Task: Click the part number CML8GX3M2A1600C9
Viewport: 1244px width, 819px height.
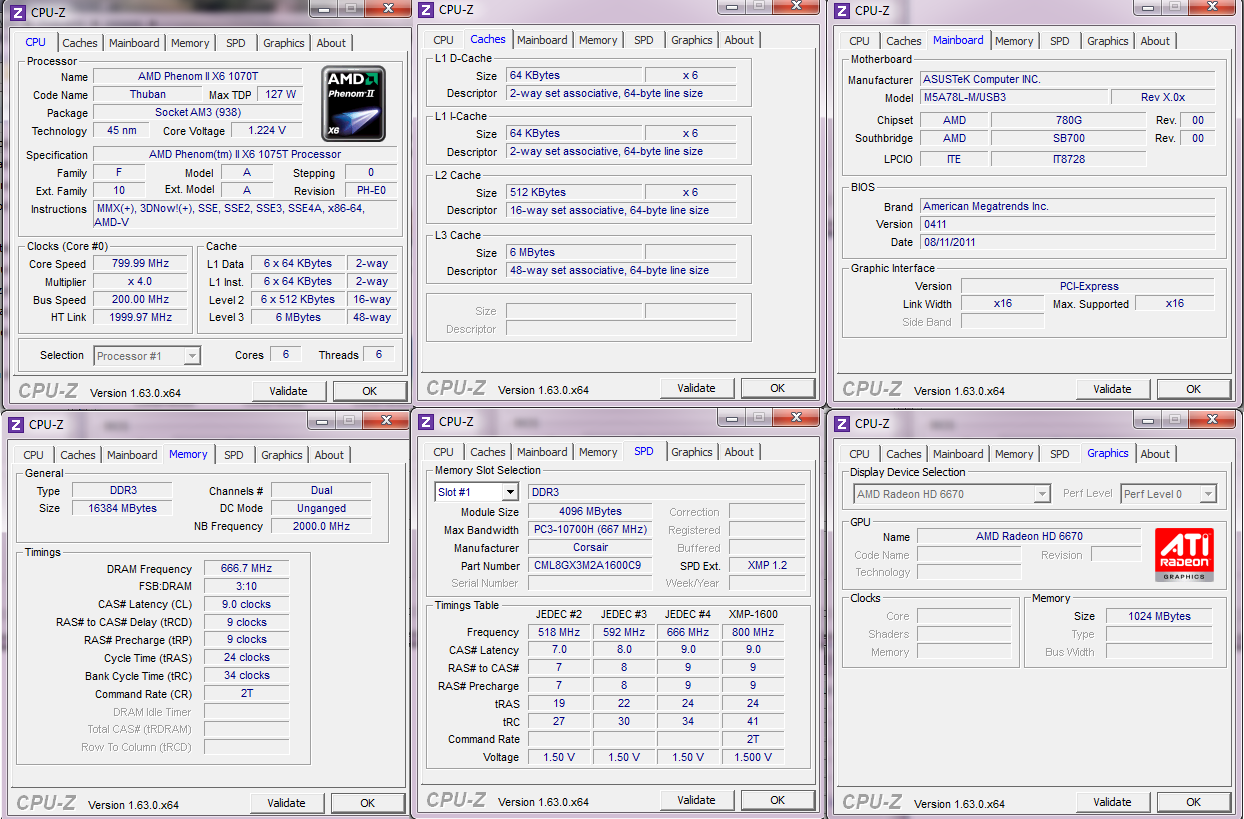Action: (590, 566)
